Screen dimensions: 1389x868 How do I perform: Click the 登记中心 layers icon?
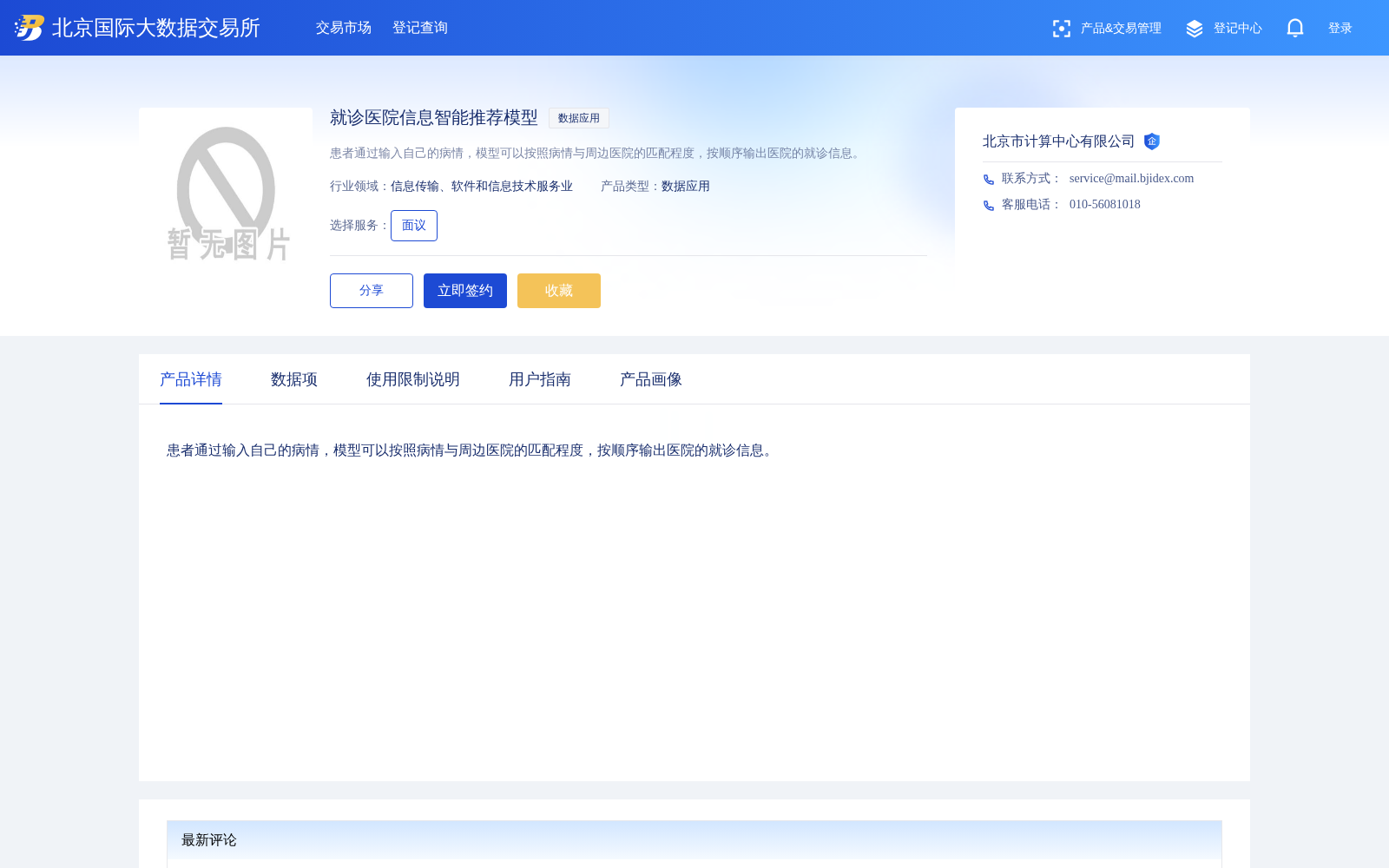pos(1195,29)
